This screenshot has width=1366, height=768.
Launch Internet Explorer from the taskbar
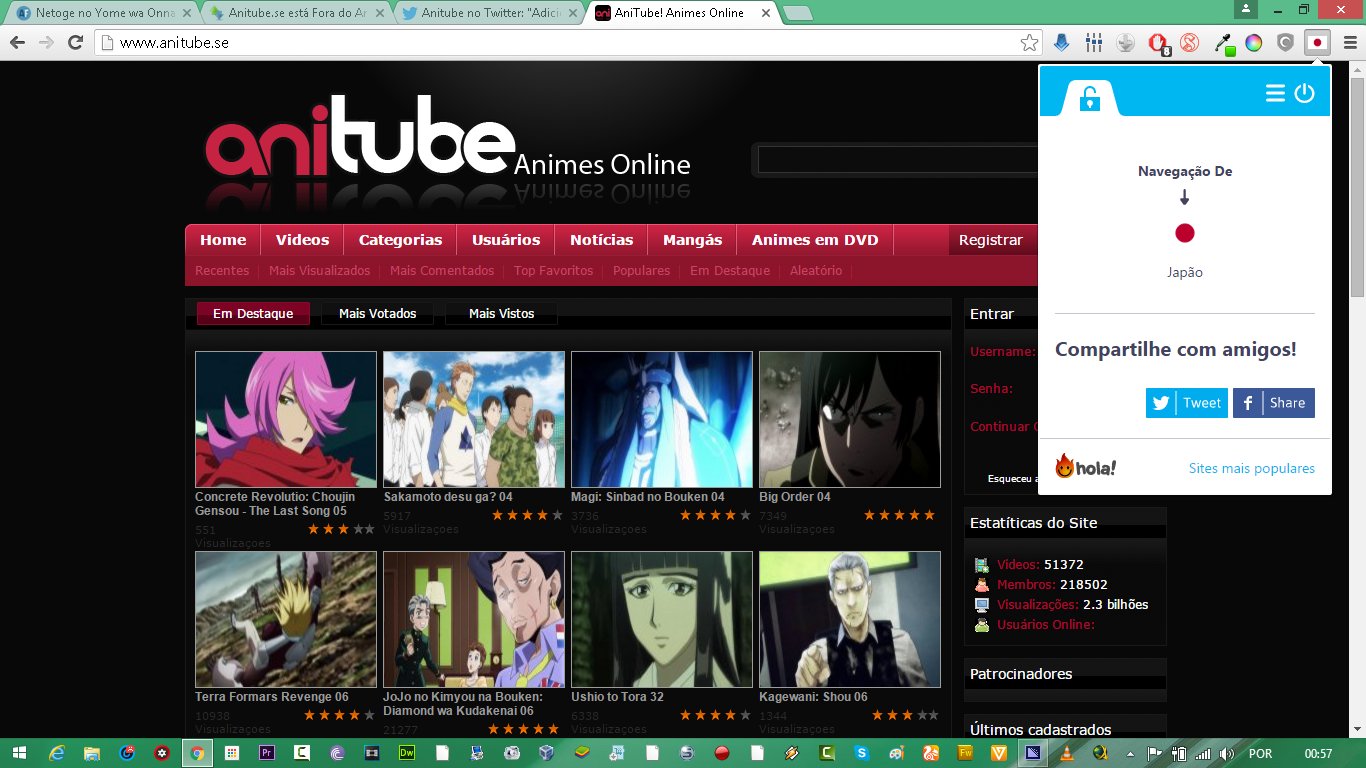pos(58,753)
